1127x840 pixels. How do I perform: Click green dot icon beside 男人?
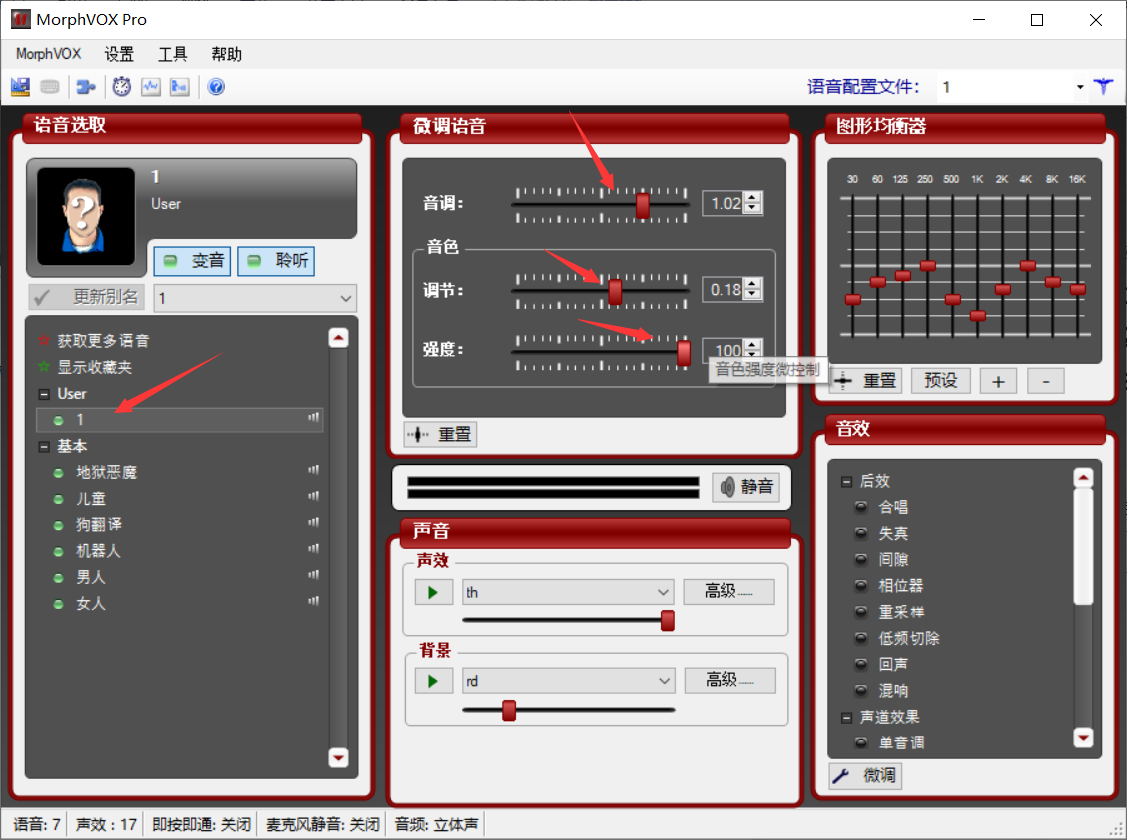pos(59,578)
